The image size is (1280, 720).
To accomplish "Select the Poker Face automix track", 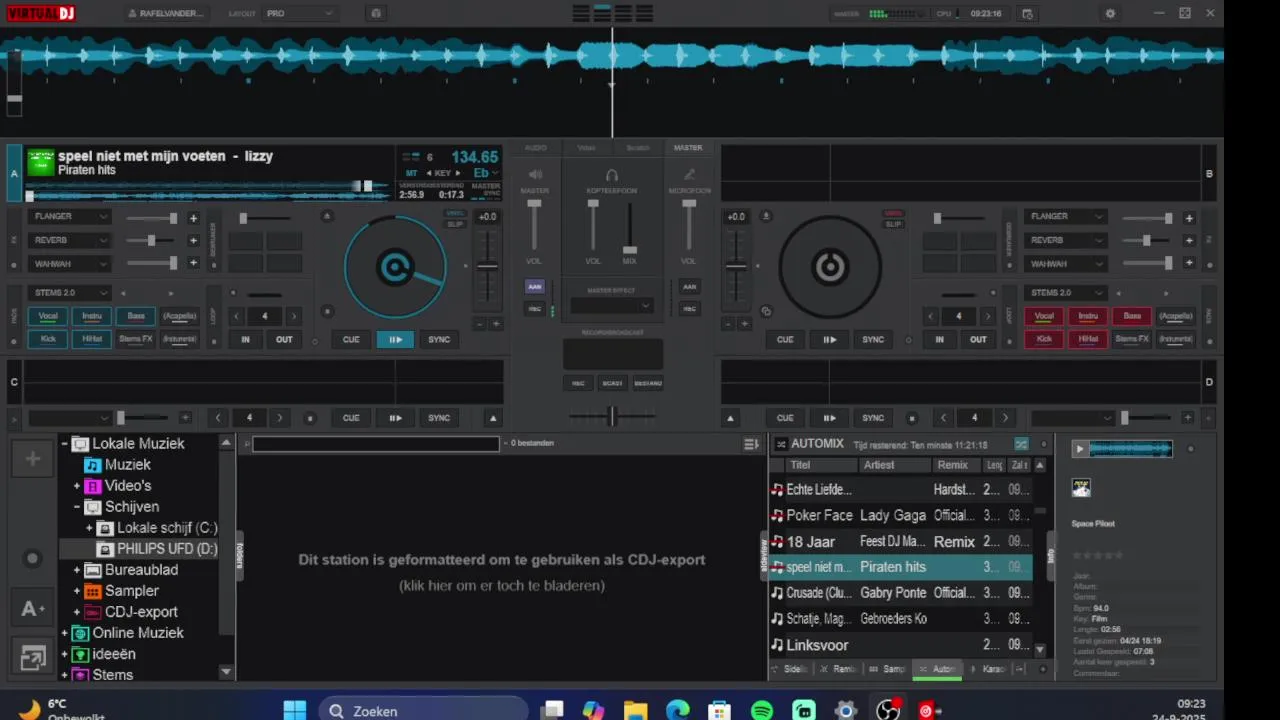I will [x=900, y=515].
